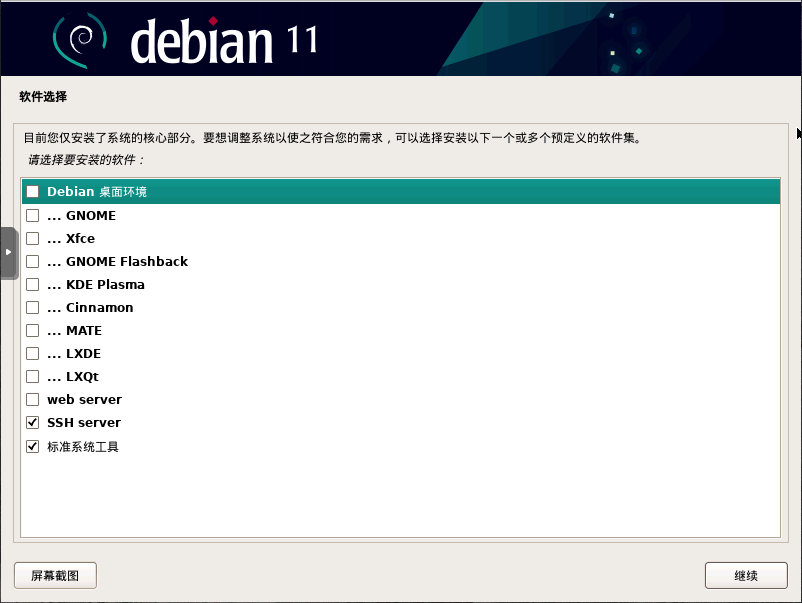802x603 pixels.
Task: Tick the Xfce checkbox
Action: point(33,238)
